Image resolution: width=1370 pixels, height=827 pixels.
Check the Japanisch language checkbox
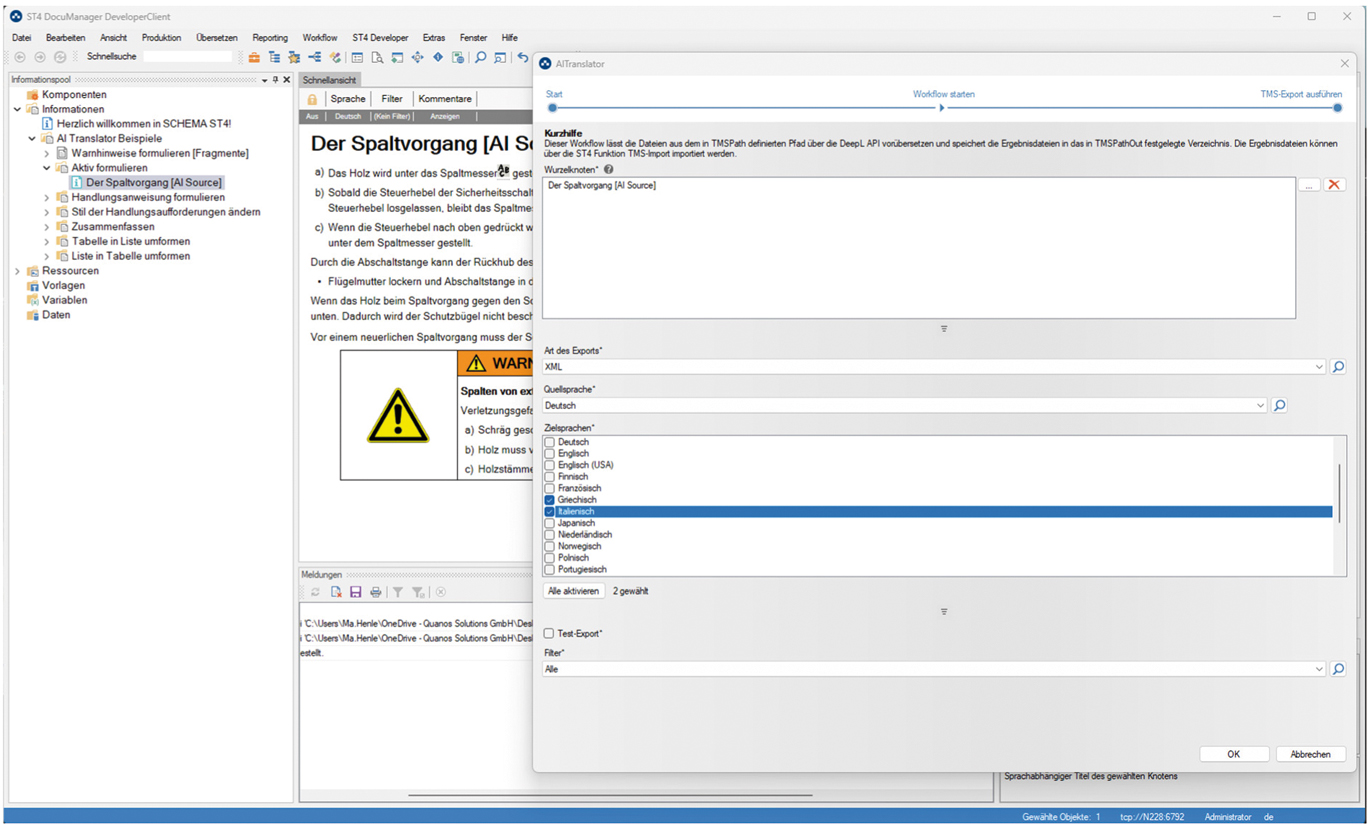point(549,523)
